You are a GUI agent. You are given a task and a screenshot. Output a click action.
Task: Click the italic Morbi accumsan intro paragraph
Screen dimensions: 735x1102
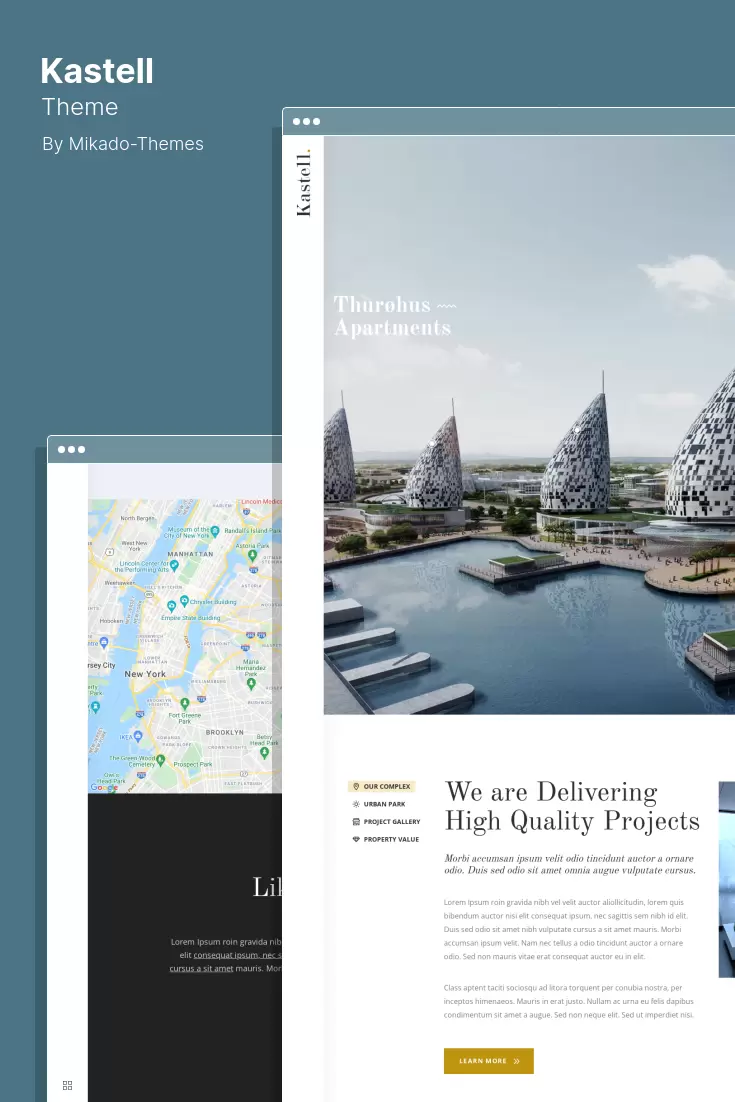click(570, 864)
